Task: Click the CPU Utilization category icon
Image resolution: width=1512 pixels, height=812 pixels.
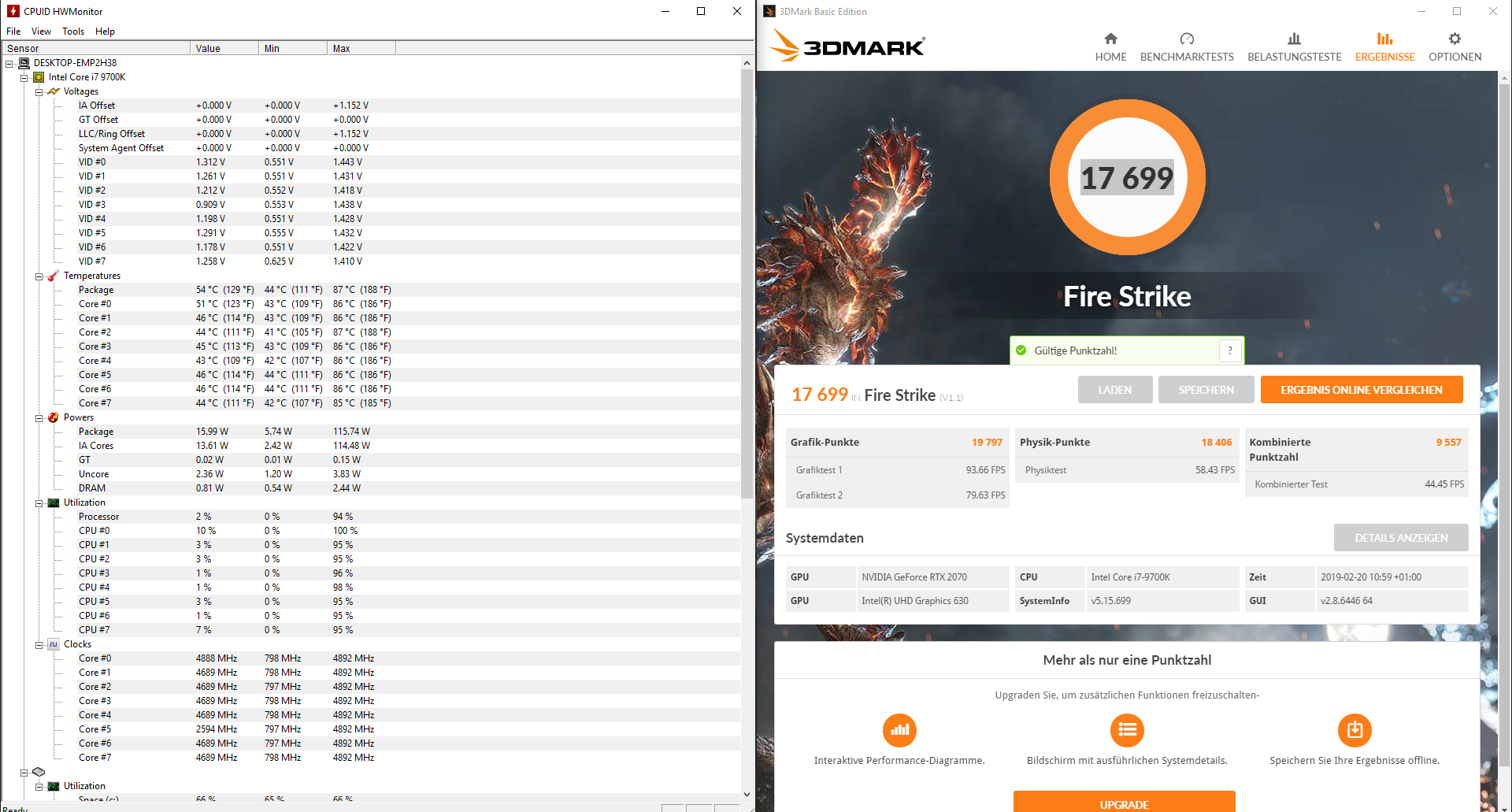Action: click(54, 502)
